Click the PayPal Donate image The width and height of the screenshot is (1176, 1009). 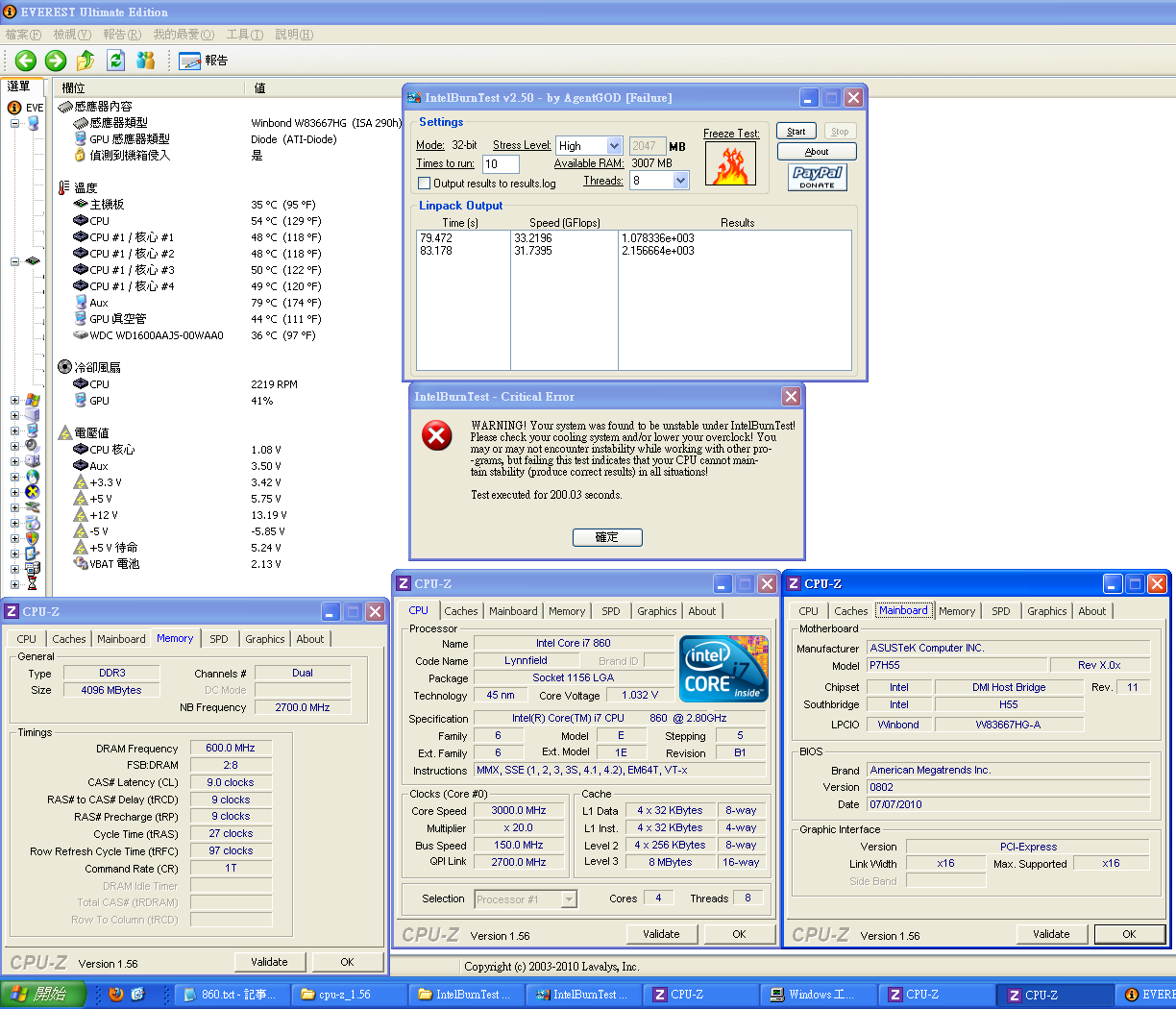click(x=818, y=177)
